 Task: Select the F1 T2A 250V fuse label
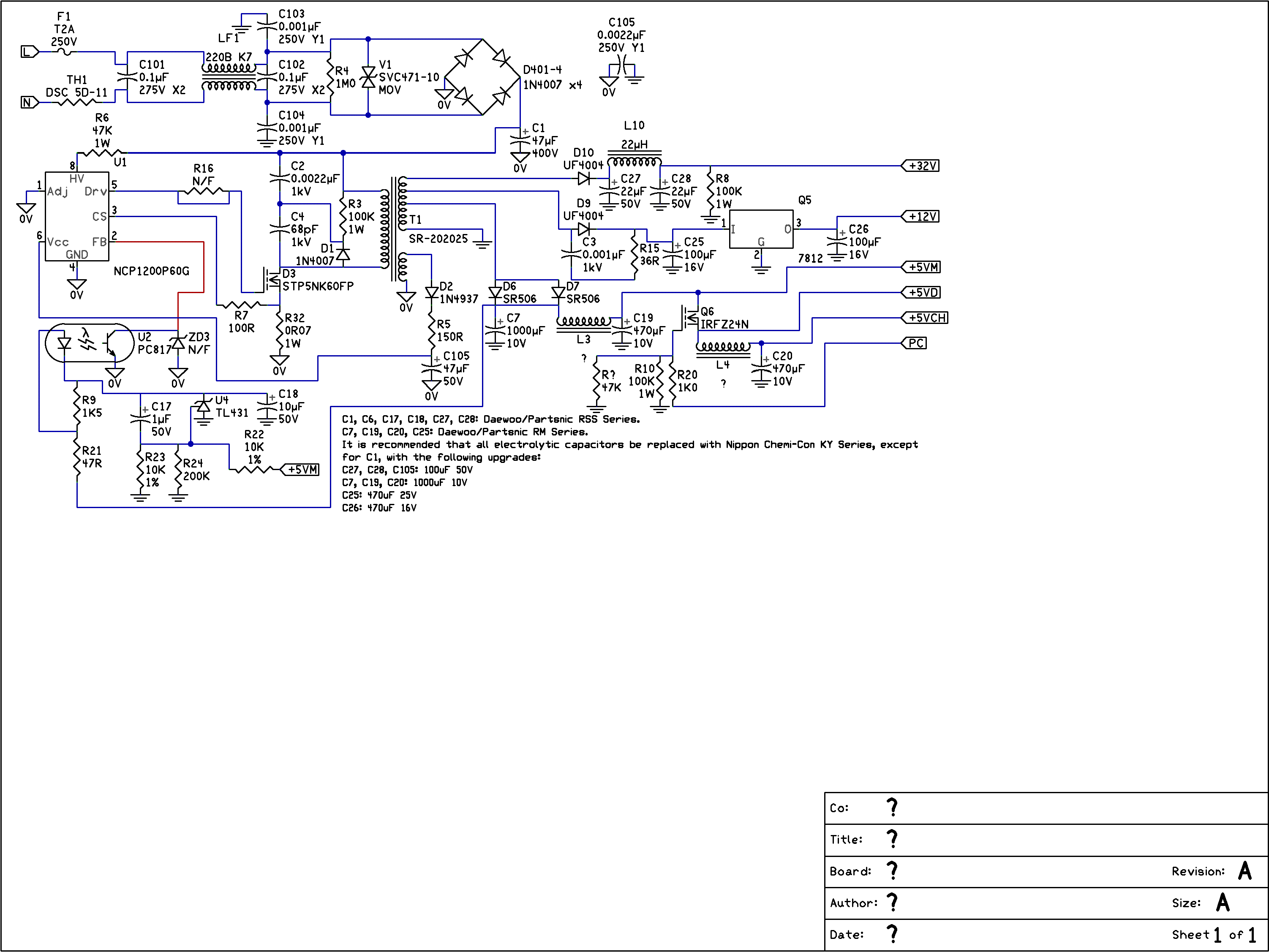64,29
